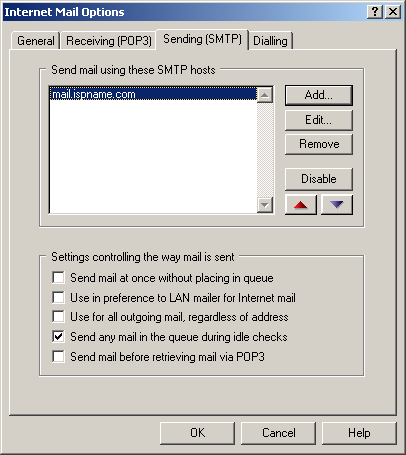Switch to the General tab
This screenshot has height=455, width=406.
click(x=36, y=41)
